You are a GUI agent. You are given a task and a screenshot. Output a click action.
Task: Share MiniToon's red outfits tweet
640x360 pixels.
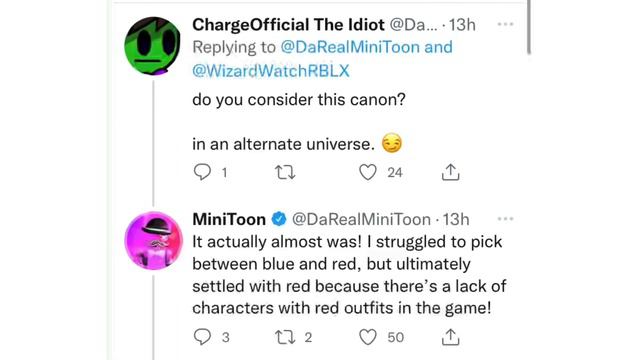[x=450, y=337]
